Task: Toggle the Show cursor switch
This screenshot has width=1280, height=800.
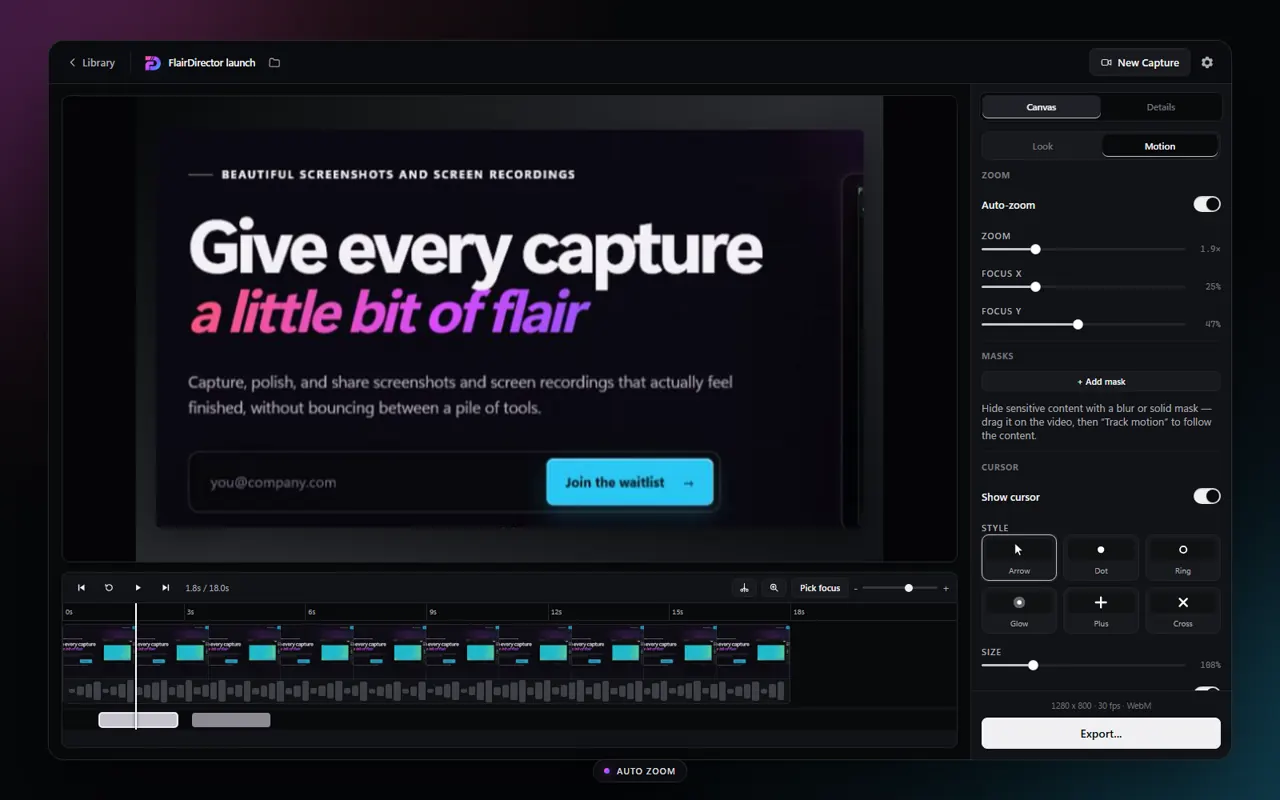Action: pyautogui.click(x=1206, y=496)
